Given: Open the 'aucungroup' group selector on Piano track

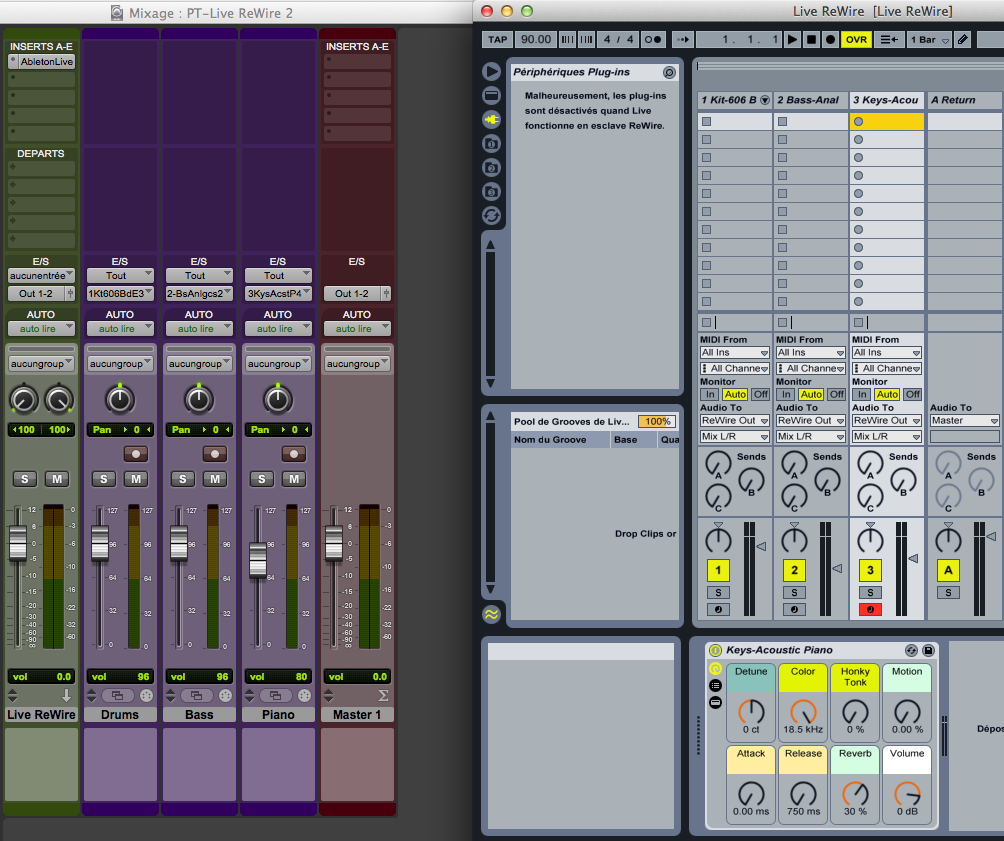Looking at the screenshot, I should [278, 364].
